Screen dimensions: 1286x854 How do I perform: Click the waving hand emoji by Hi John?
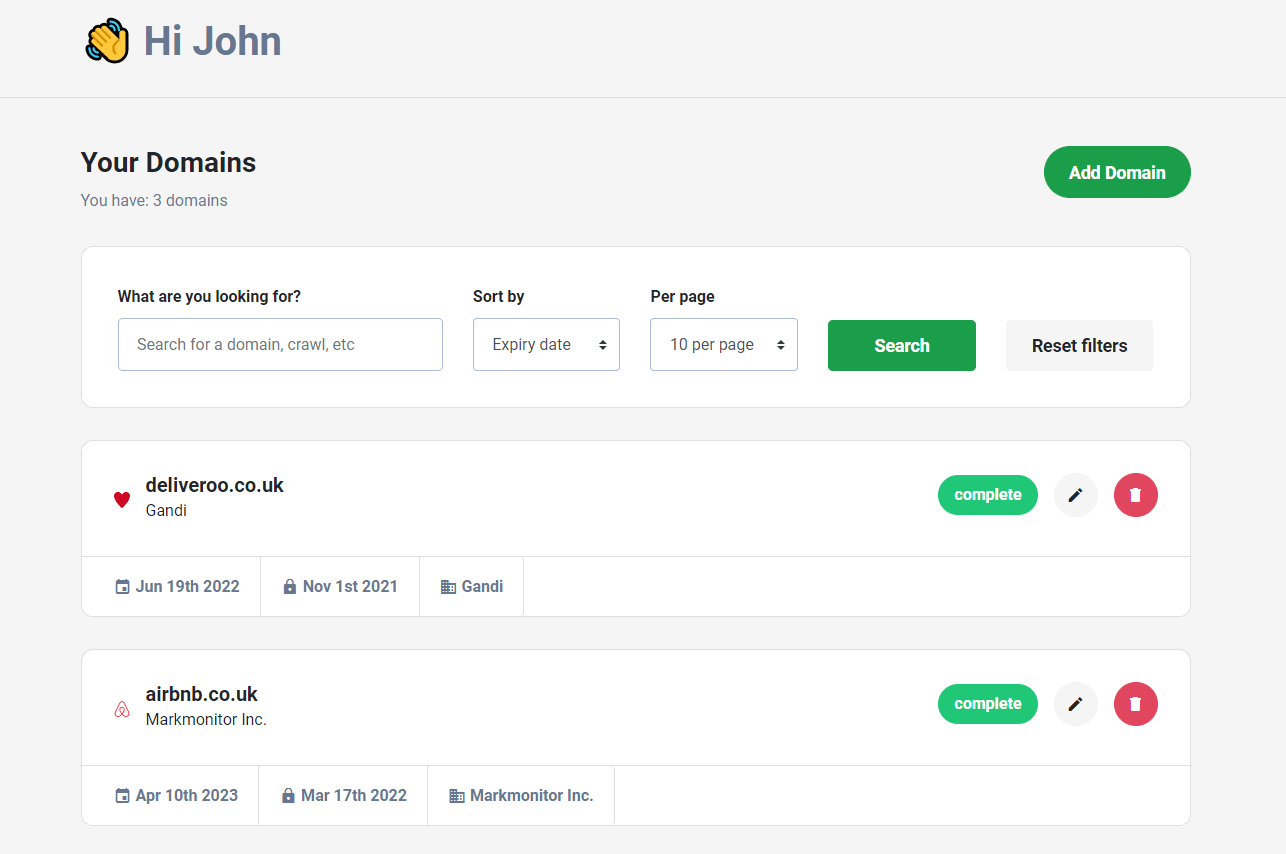pos(107,41)
